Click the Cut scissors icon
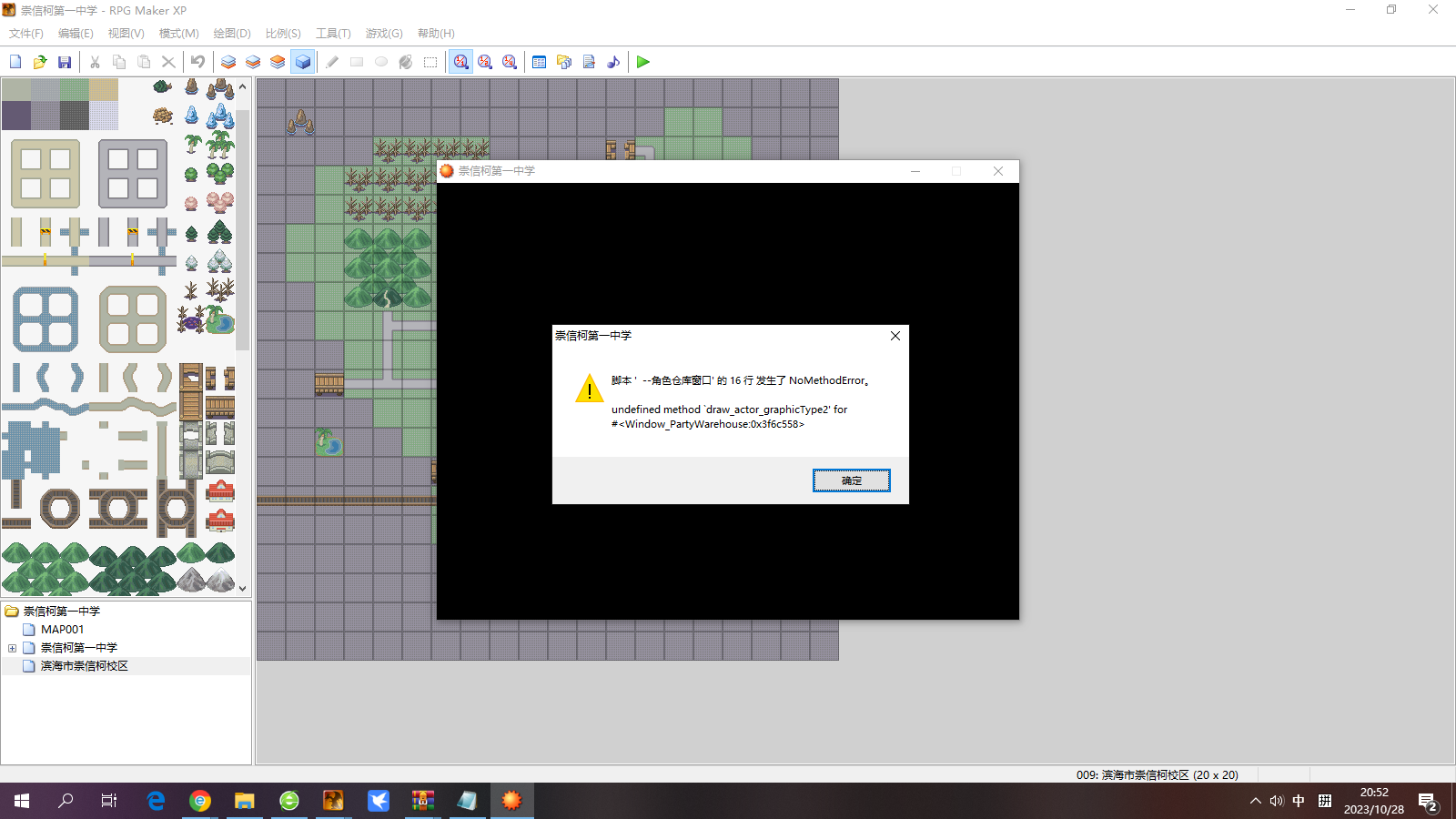 coord(95,62)
